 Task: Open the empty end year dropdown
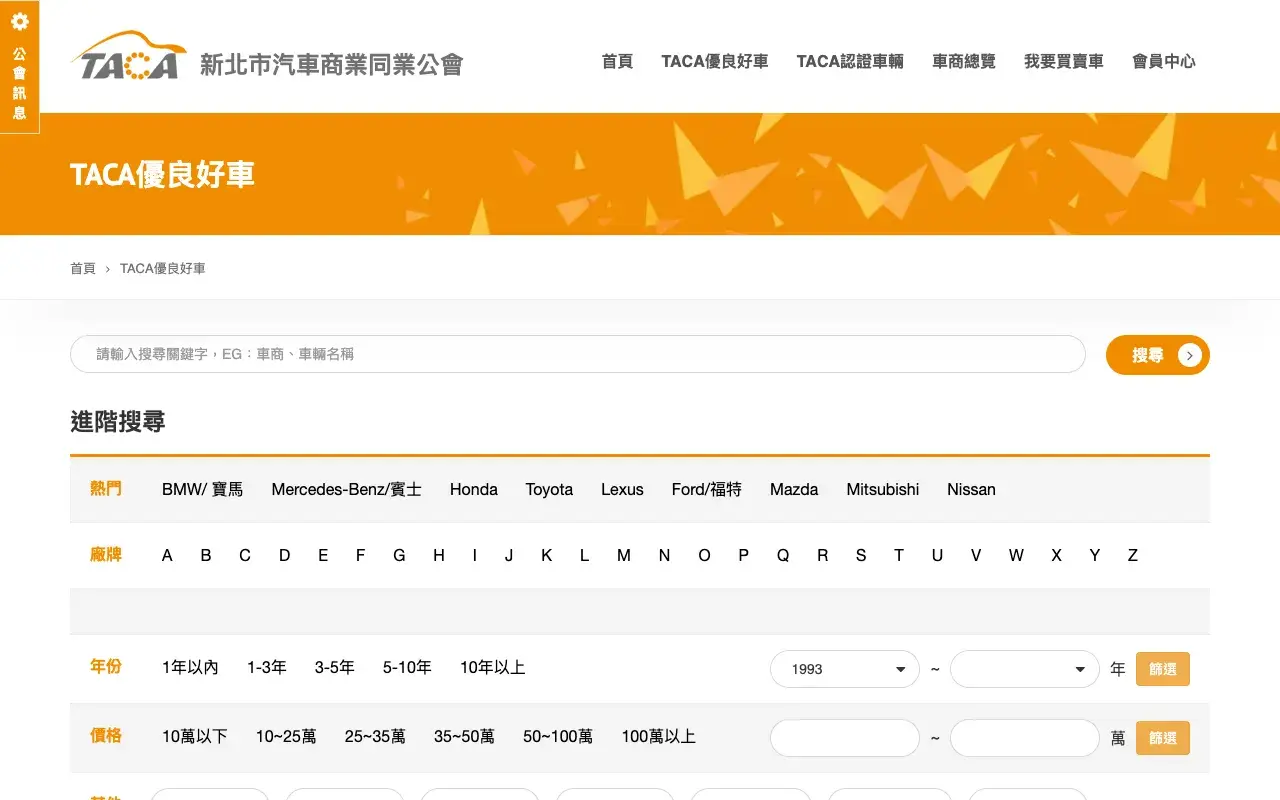tap(1025, 669)
